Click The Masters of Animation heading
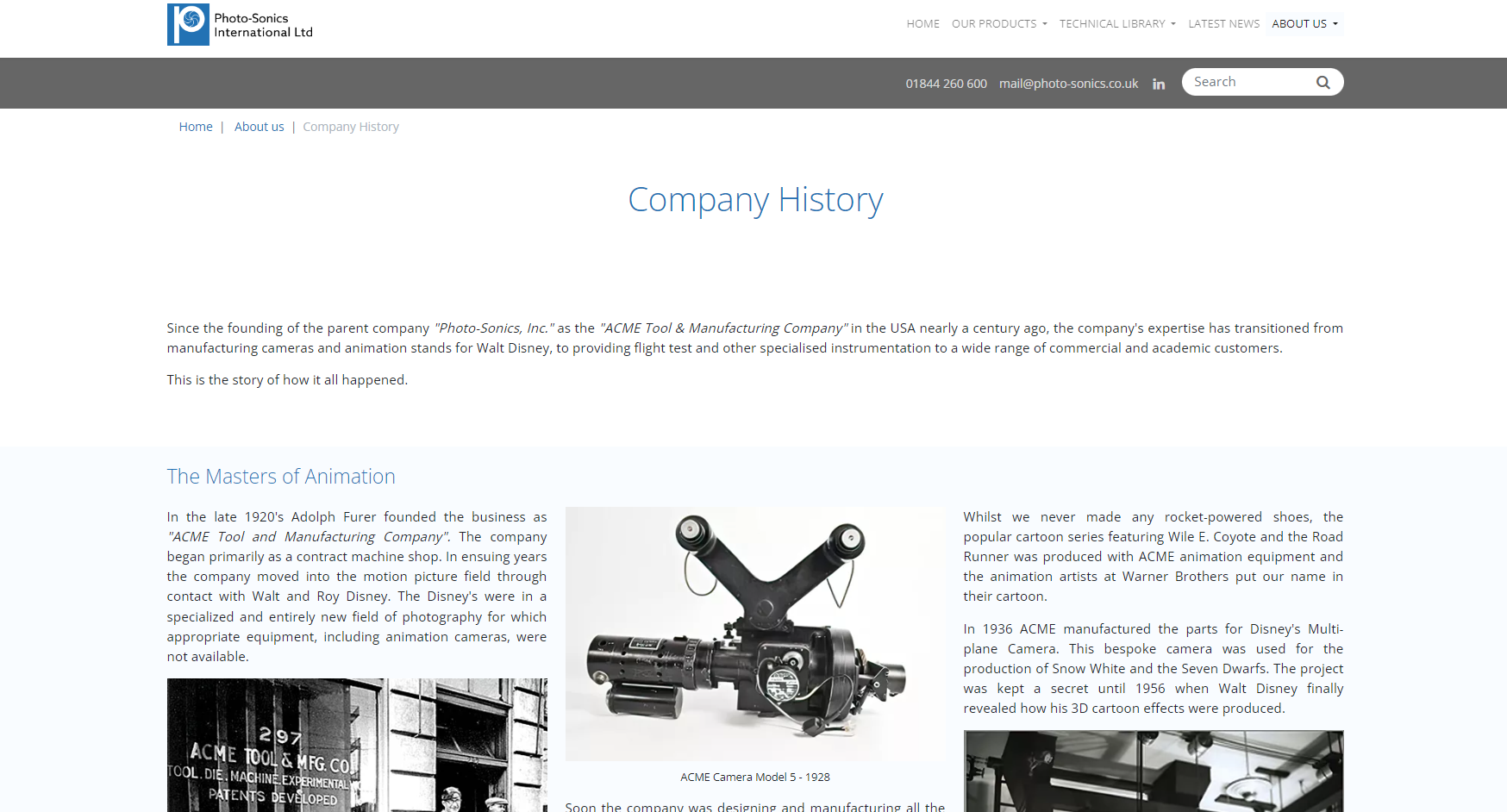 [x=281, y=477]
